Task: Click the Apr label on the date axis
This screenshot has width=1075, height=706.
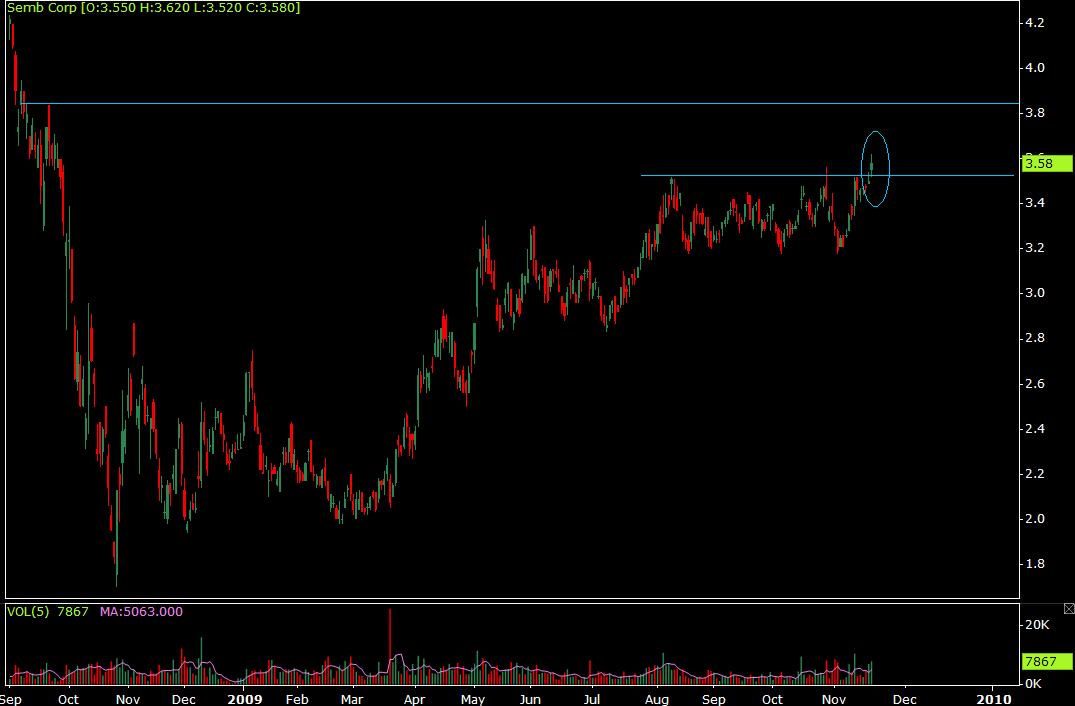Action: [x=413, y=700]
